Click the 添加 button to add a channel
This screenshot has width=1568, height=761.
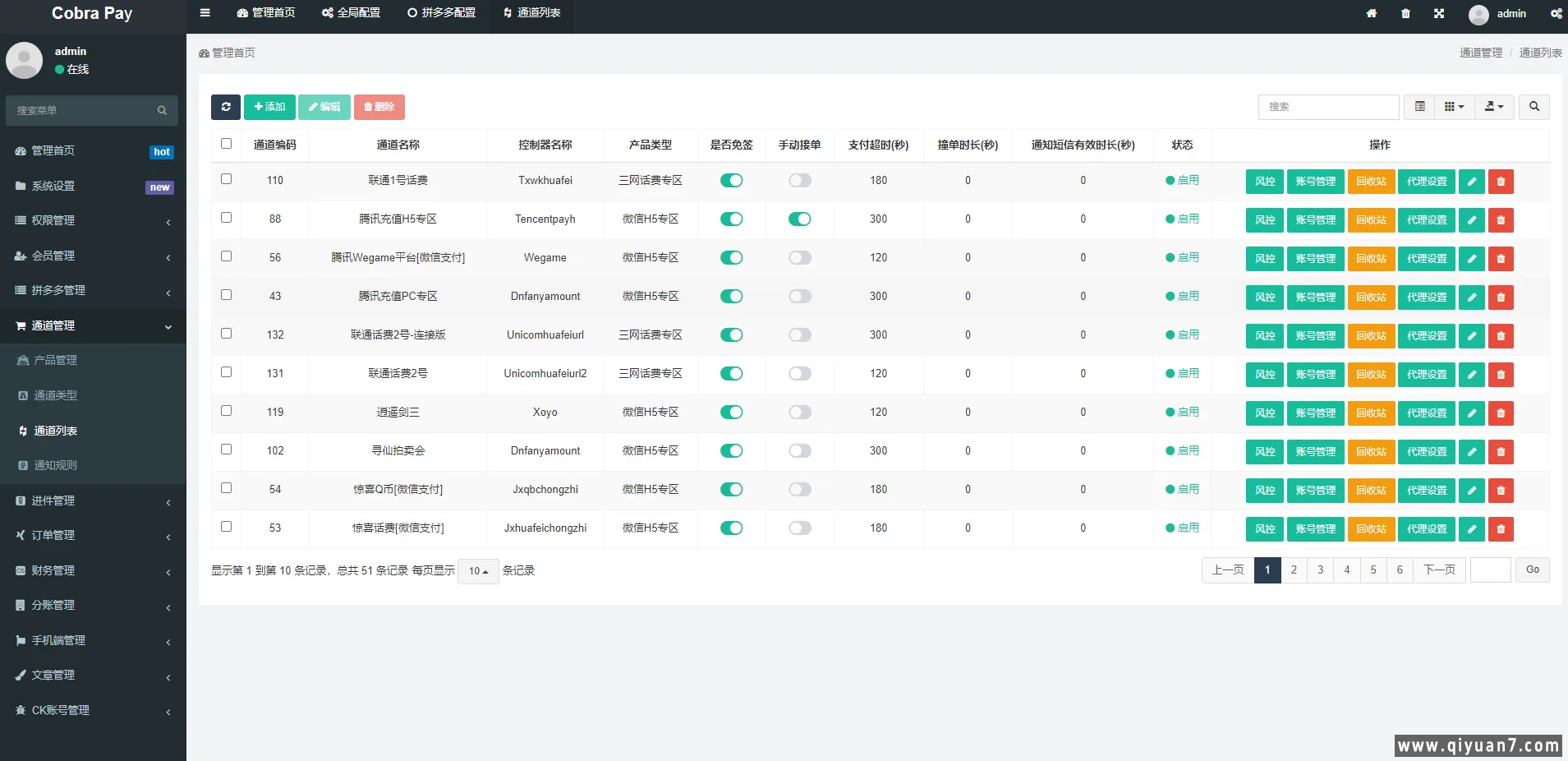coord(269,107)
